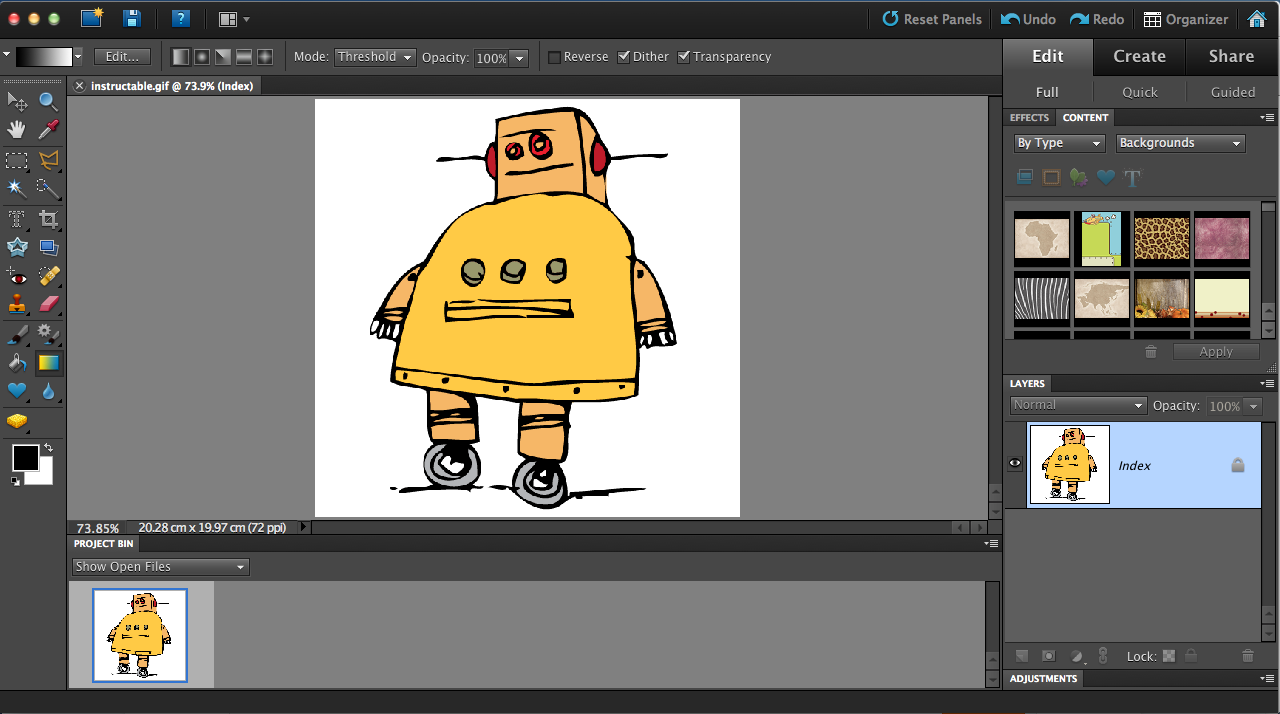Click the gradient Edit... button
This screenshot has width=1280, height=714.
point(122,57)
